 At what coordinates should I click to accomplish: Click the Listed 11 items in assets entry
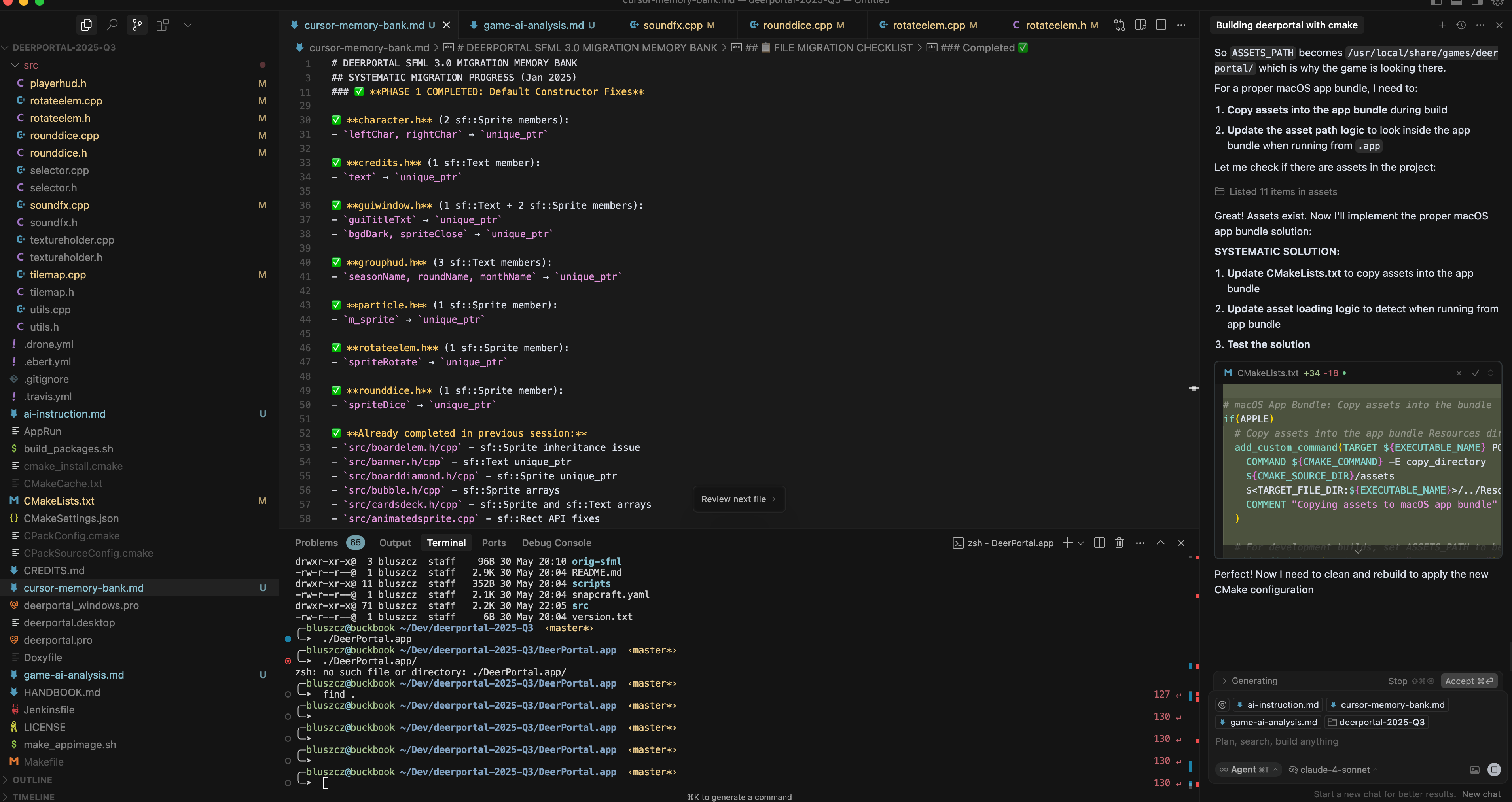point(1276,192)
